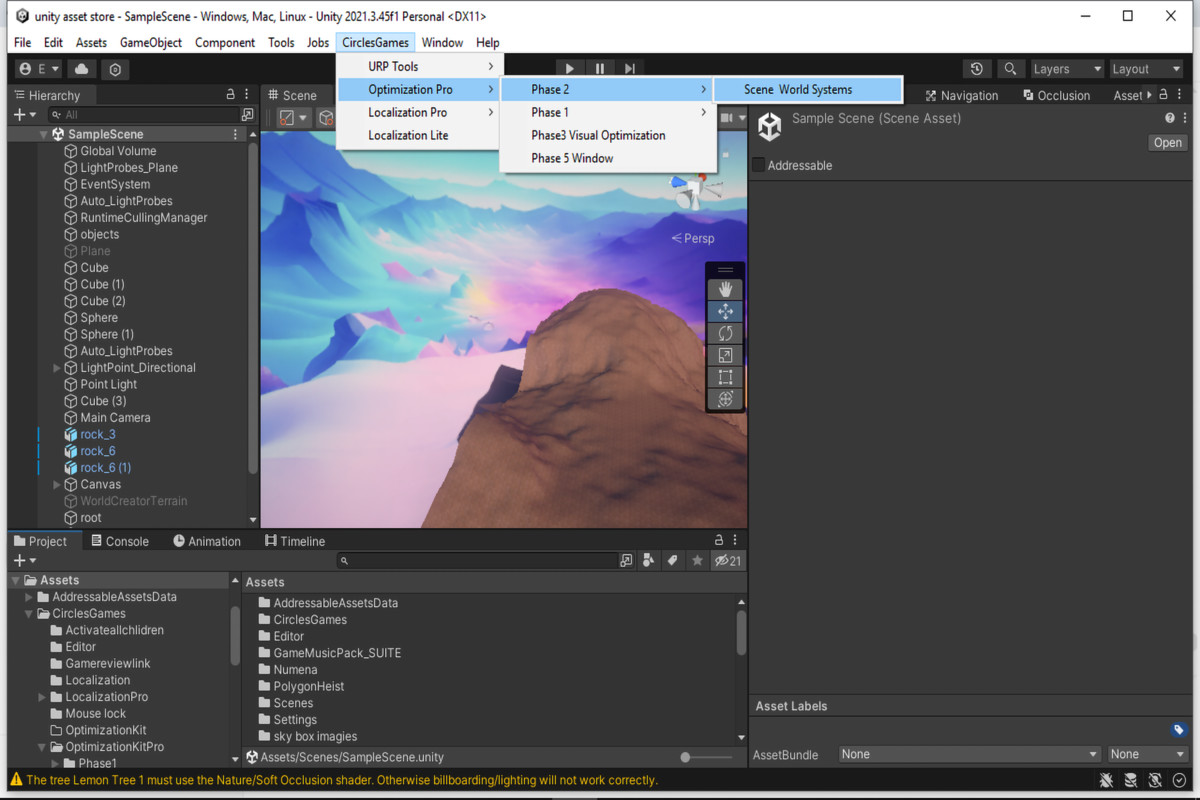Select the combined Transform tool
Screen dimensions: 1200x800
(x=725, y=399)
